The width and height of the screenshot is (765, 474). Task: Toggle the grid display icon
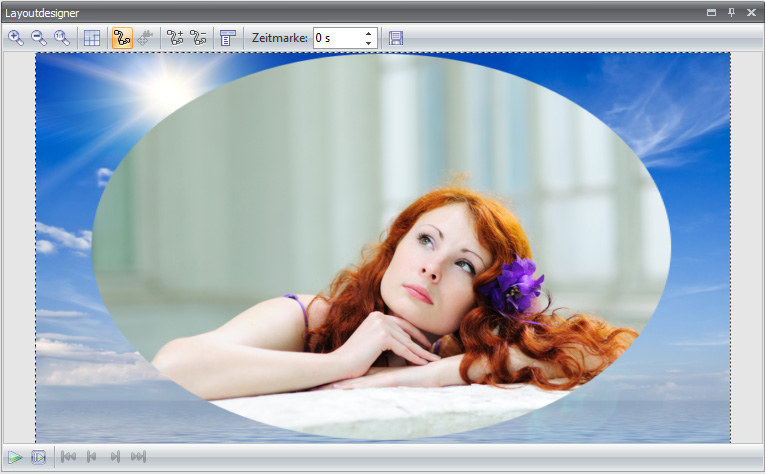[x=92, y=38]
